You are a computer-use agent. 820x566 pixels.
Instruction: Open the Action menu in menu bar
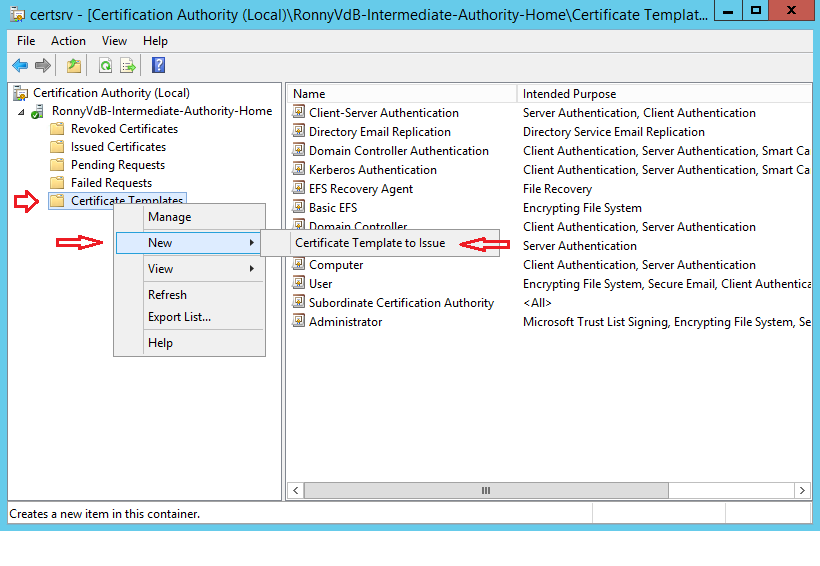pyautogui.click(x=68, y=41)
